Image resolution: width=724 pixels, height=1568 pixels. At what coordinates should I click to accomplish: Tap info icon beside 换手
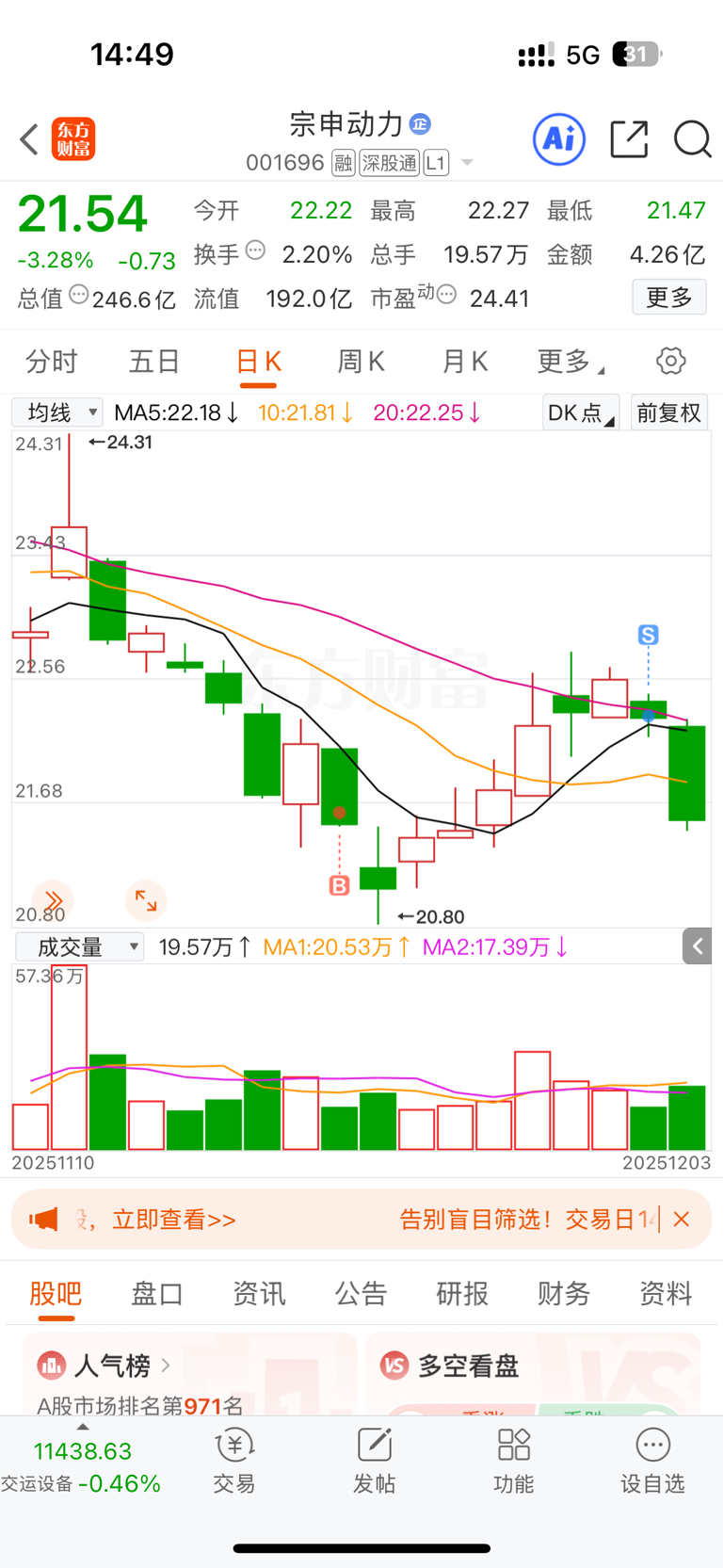click(x=255, y=251)
